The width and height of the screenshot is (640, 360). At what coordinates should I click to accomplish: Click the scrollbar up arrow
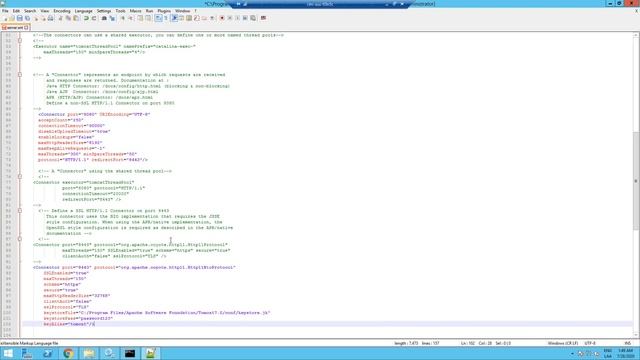pos(636,35)
